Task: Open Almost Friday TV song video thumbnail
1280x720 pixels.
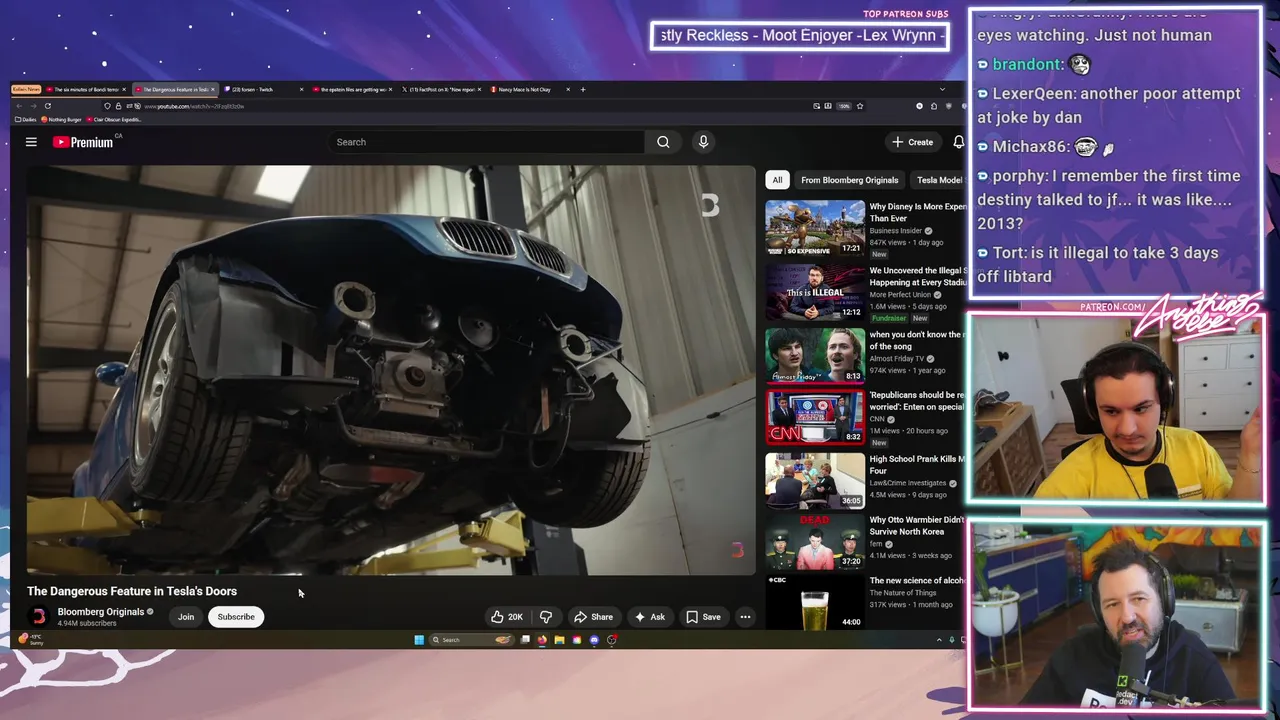Action: tap(815, 355)
